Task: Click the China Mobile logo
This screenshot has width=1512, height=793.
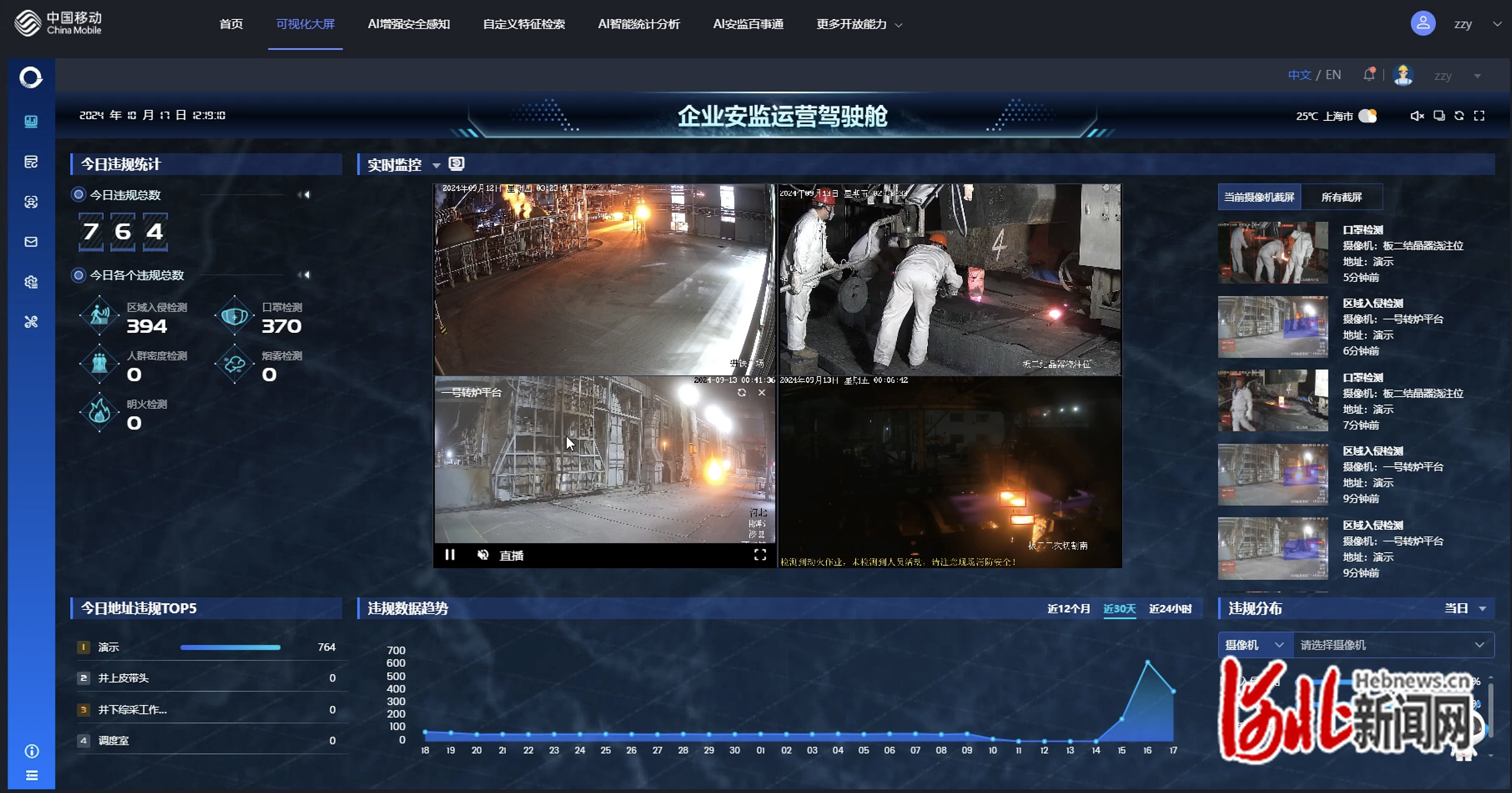Action: click(58, 24)
